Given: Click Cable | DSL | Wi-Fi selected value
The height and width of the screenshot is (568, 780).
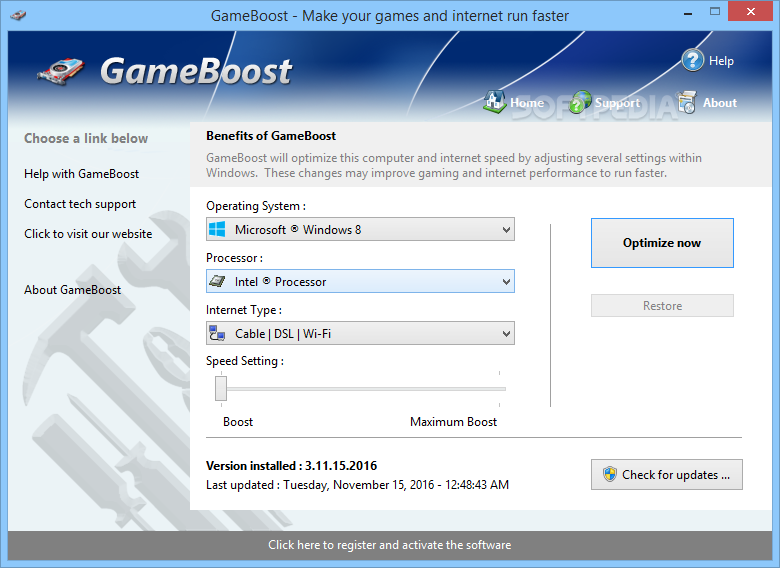Looking at the screenshot, I should click(x=283, y=334).
